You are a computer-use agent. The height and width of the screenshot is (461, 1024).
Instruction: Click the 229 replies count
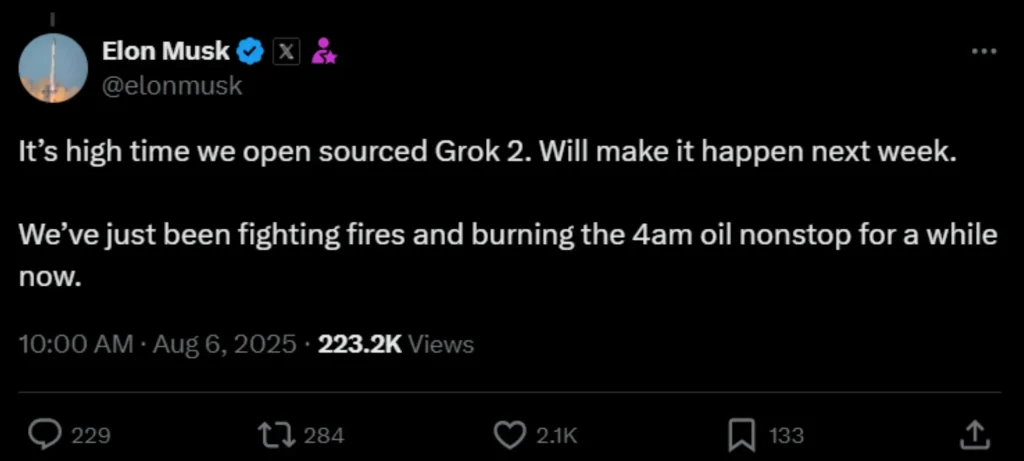(x=90, y=435)
